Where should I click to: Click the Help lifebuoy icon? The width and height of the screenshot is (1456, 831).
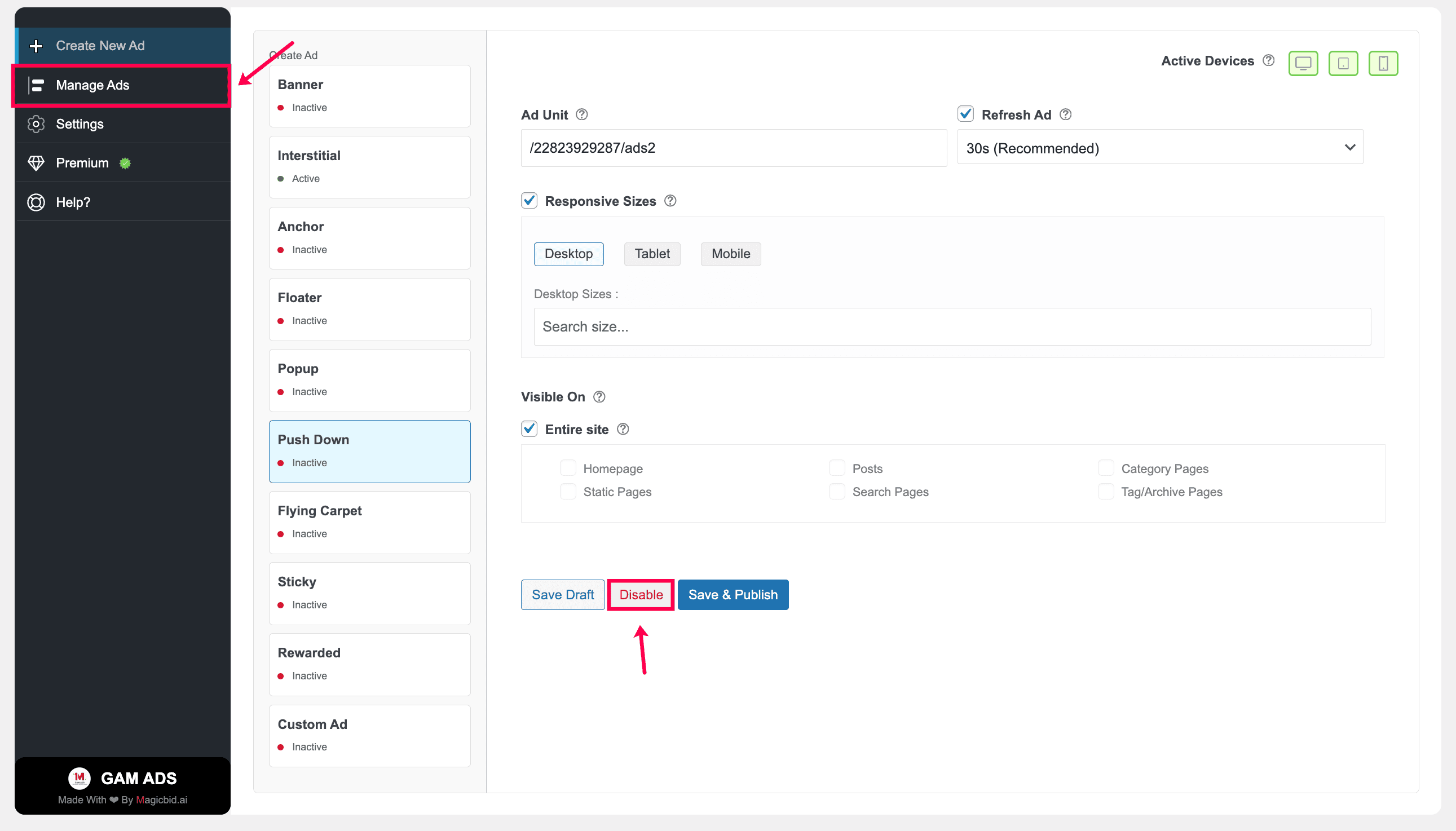click(x=36, y=202)
